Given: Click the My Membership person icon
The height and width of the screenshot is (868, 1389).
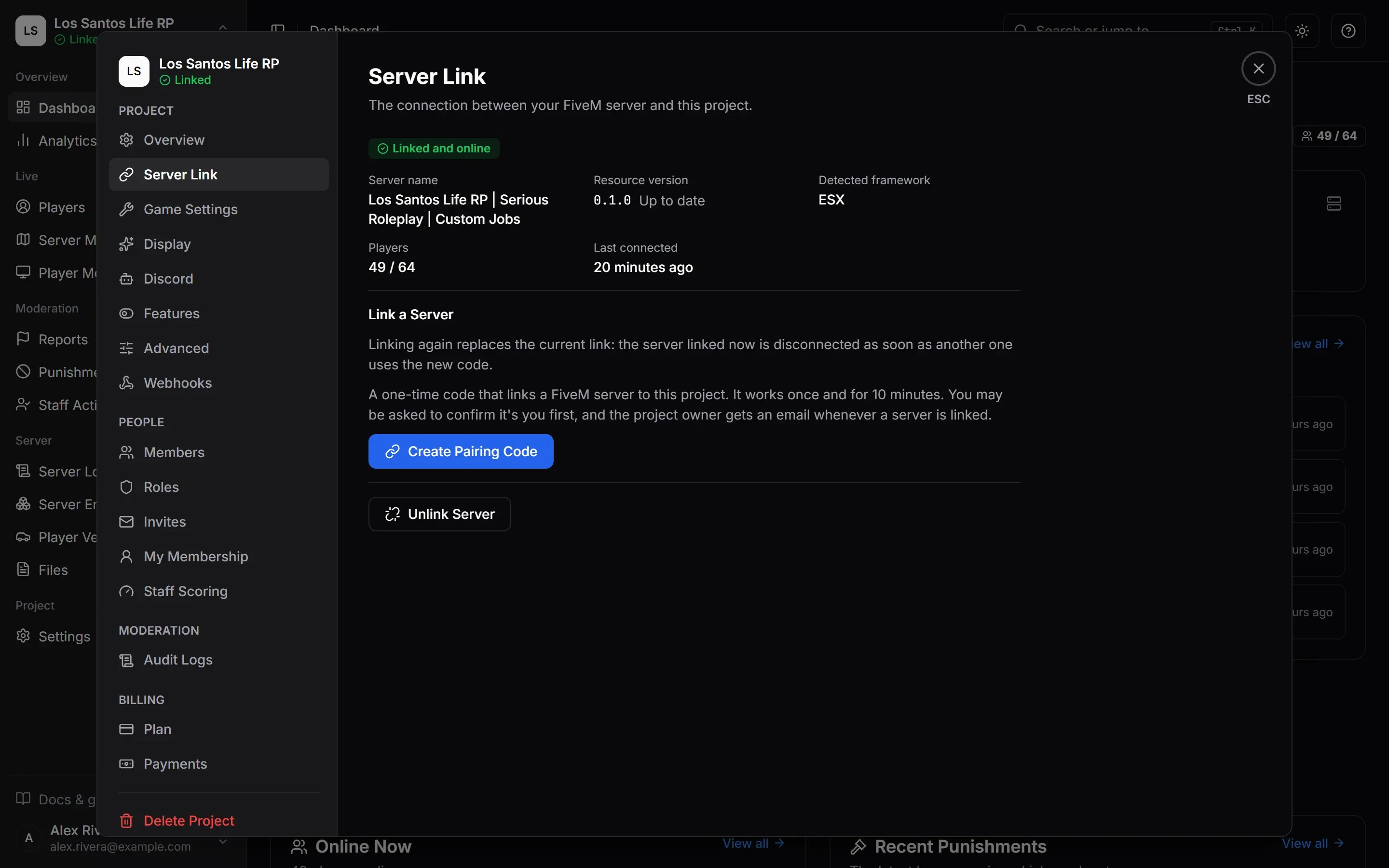Looking at the screenshot, I should (126, 556).
